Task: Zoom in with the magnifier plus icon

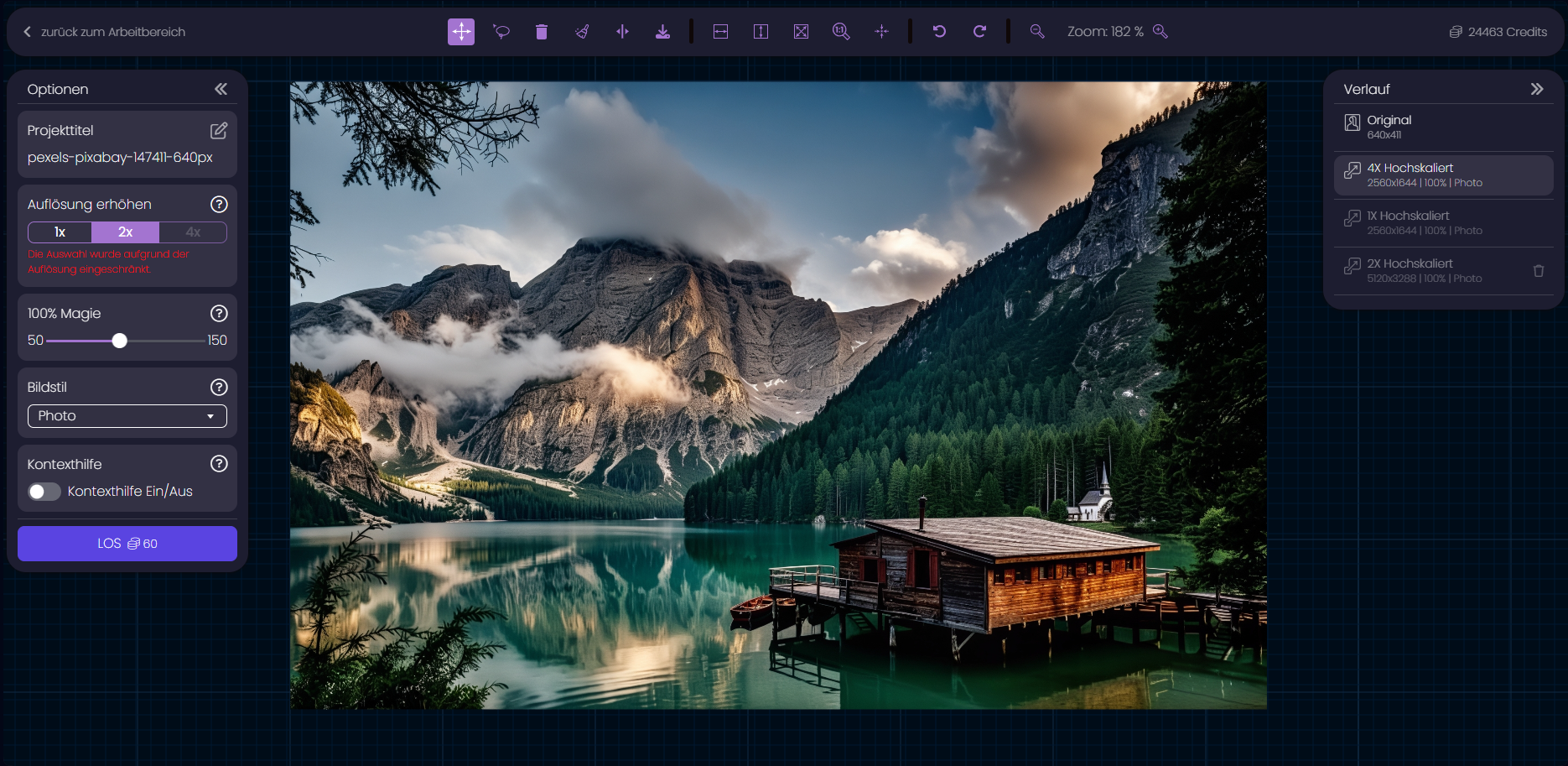Action: coord(1160,32)
